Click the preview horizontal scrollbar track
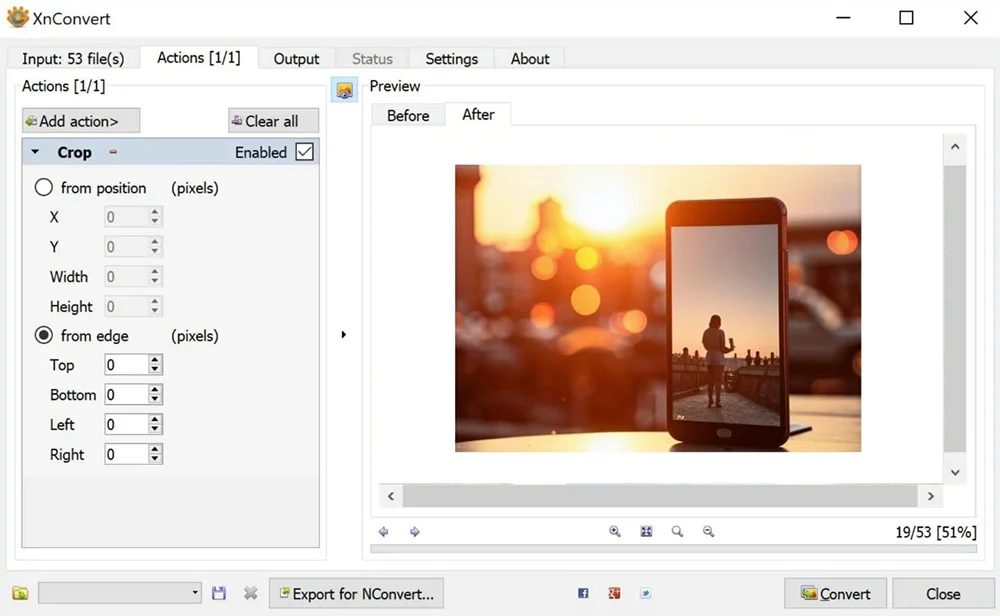The height and width of the screenshot is (616, 1000). click(660, 496)
